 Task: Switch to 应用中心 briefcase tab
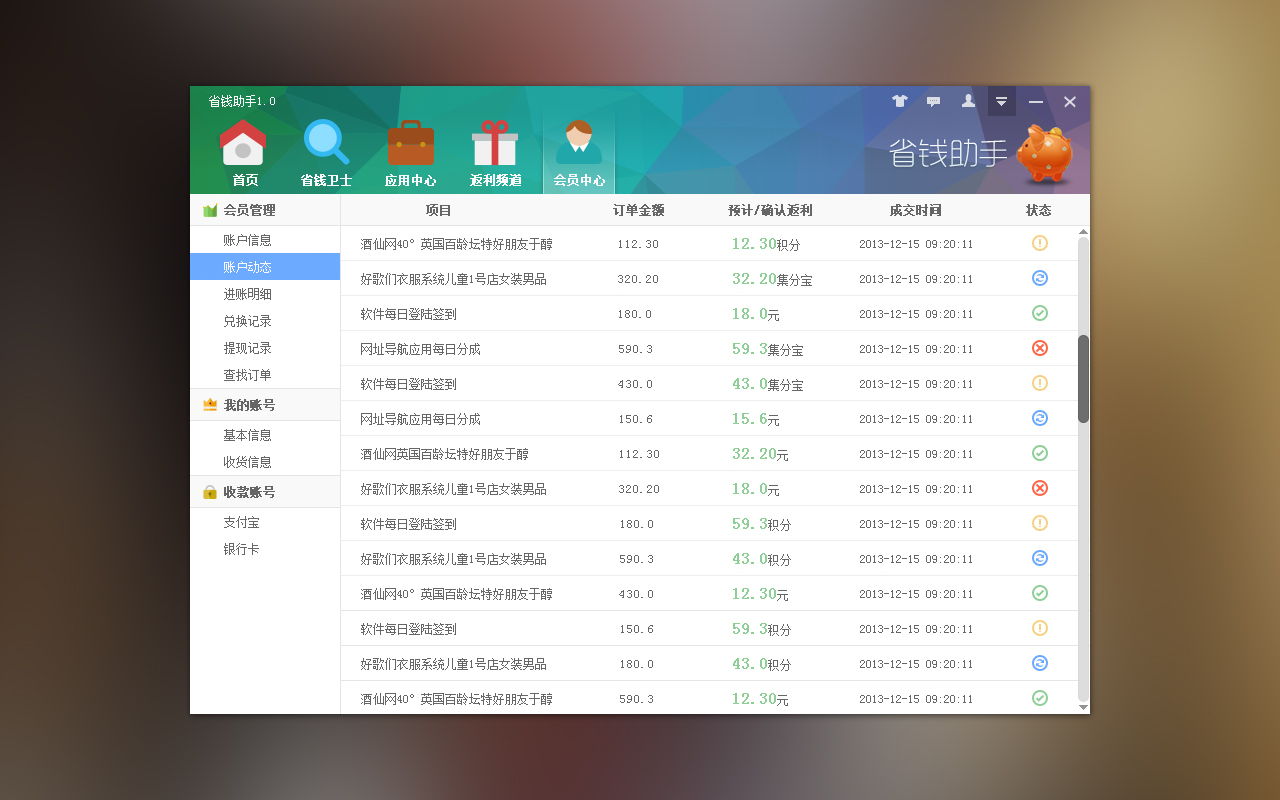(410, 153)
